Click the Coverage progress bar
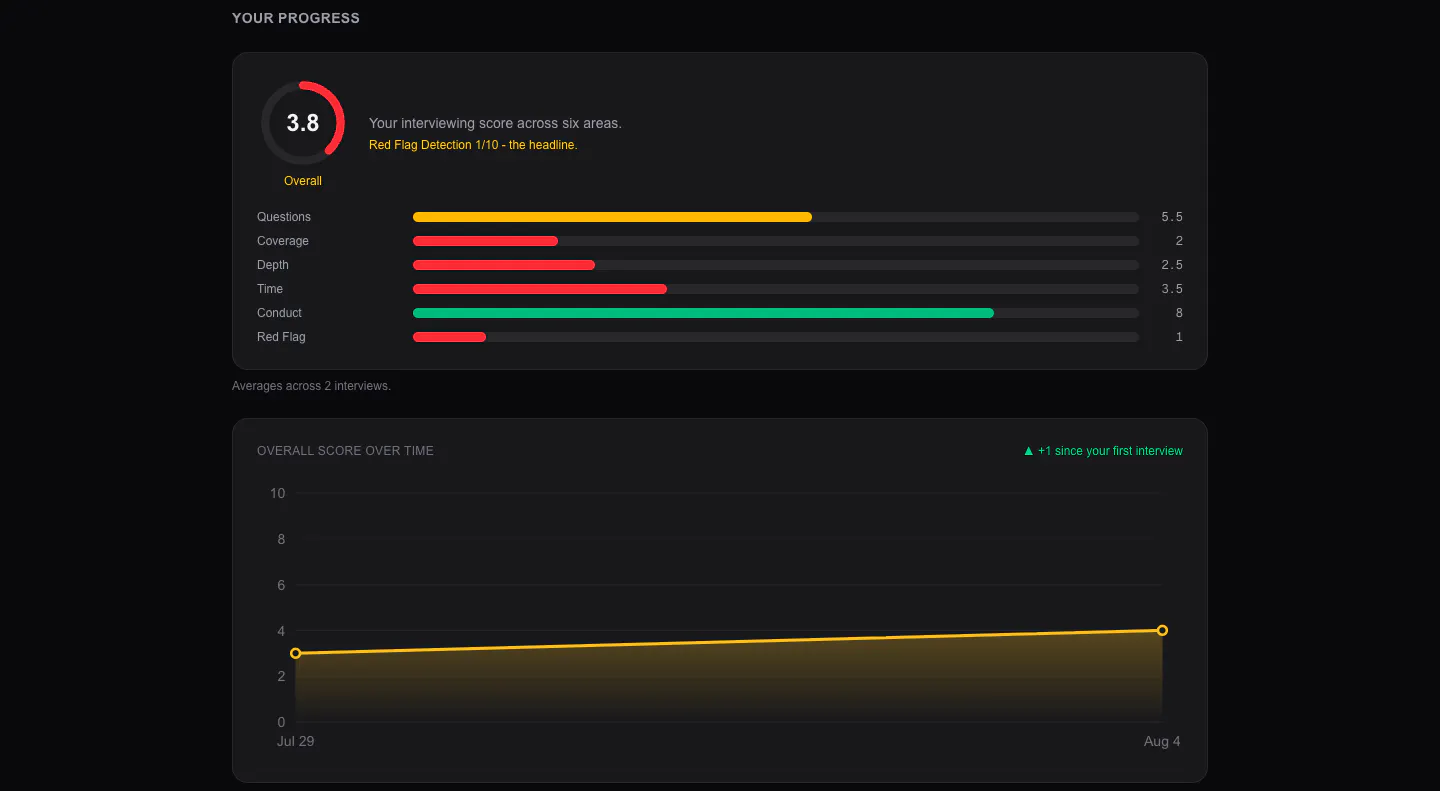 (x=776, y=241)
